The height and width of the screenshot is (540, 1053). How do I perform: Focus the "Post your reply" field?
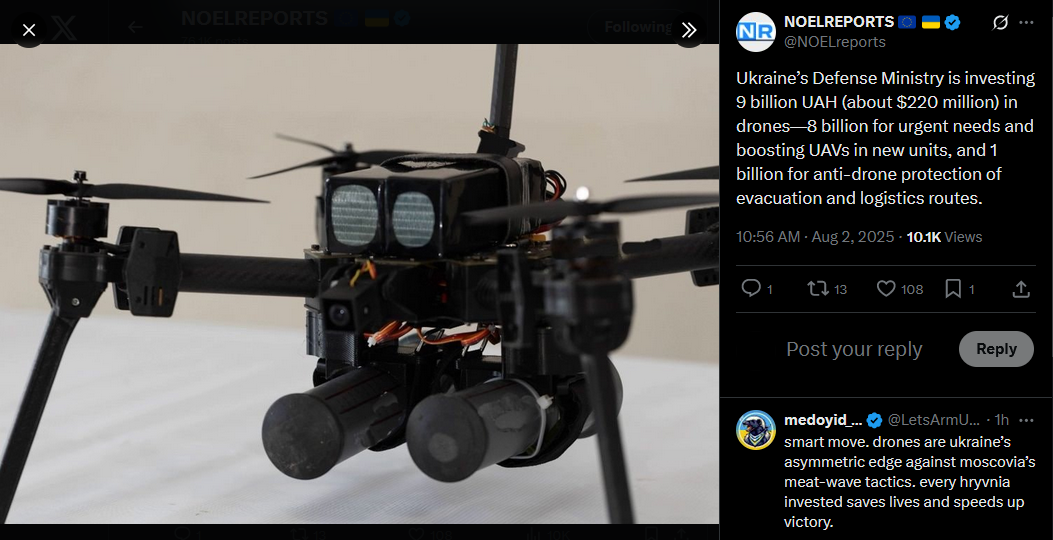(x=854, y=349)
